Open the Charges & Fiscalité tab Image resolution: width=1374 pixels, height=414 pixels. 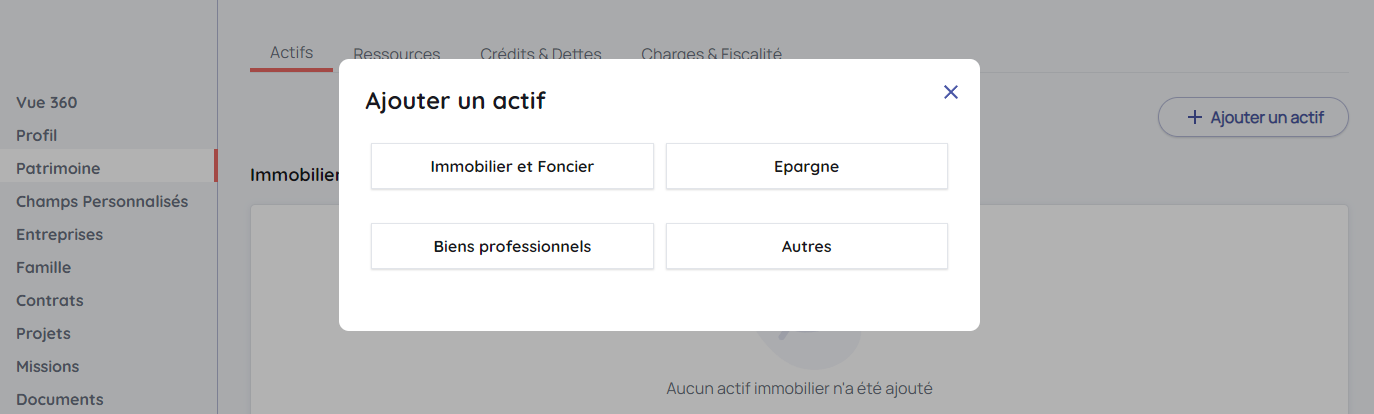click(x=711, y=54)
